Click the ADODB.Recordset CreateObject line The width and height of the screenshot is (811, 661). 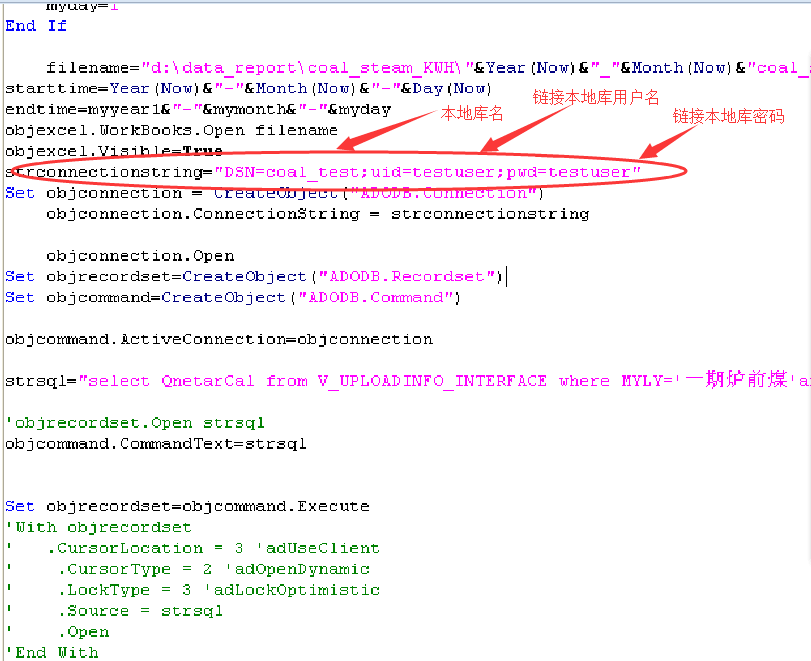point(253,276)
